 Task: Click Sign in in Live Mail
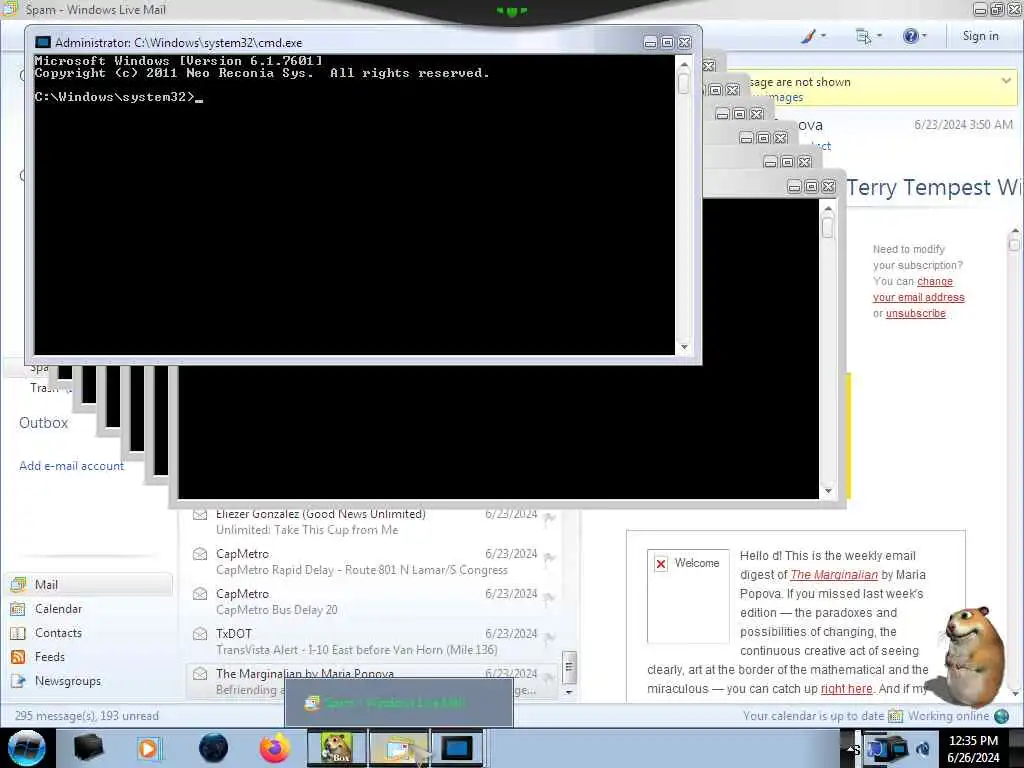[980, 36]
